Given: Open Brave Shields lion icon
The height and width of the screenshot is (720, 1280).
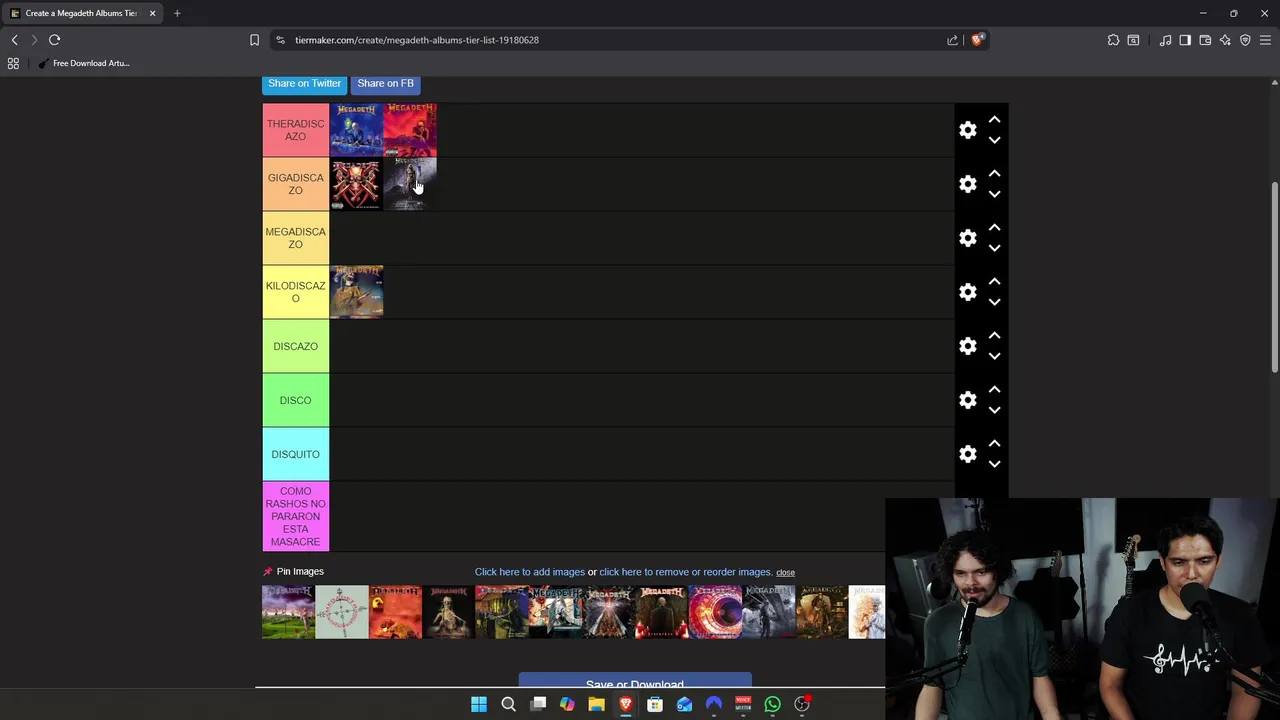Looking at the screenshot, I should [977, 40].
